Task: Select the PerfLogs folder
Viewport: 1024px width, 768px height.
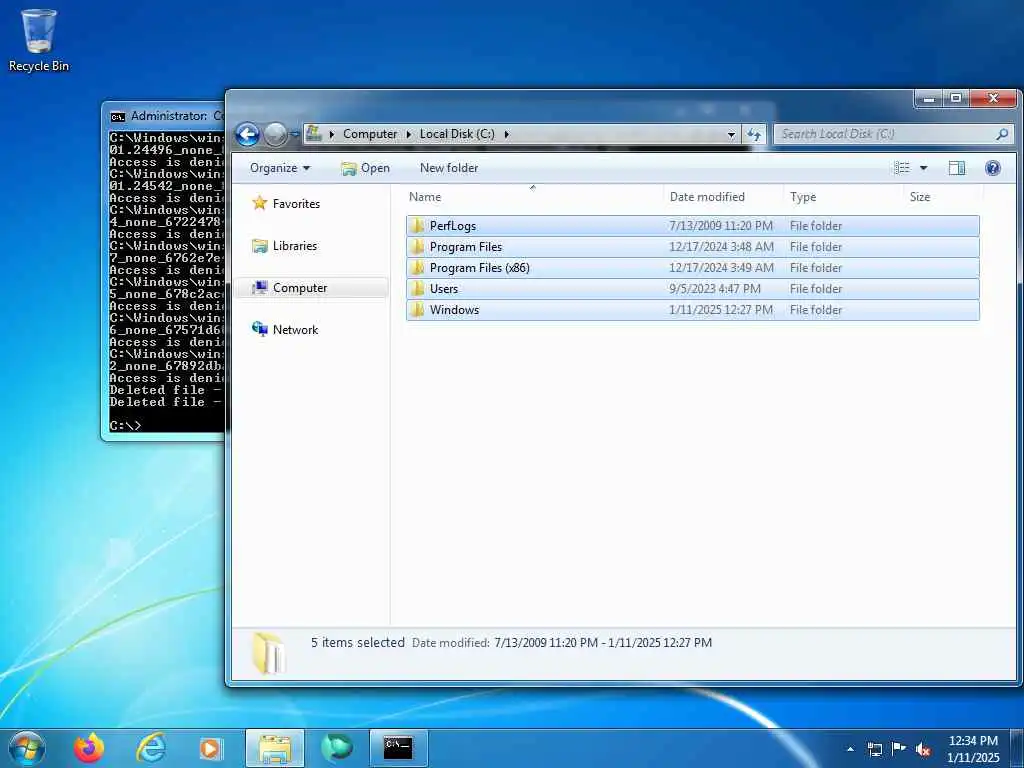Action: pos(692,226)
